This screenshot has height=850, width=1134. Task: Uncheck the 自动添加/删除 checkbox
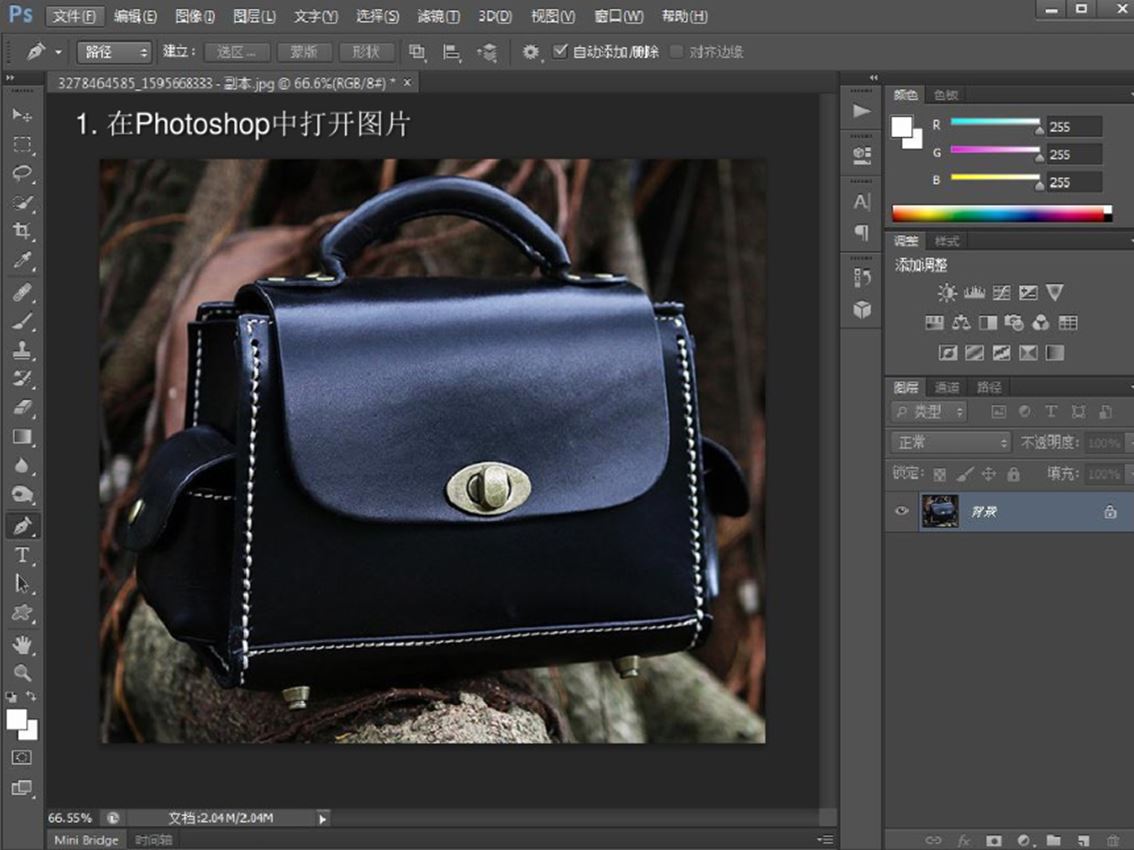[560, 51]
